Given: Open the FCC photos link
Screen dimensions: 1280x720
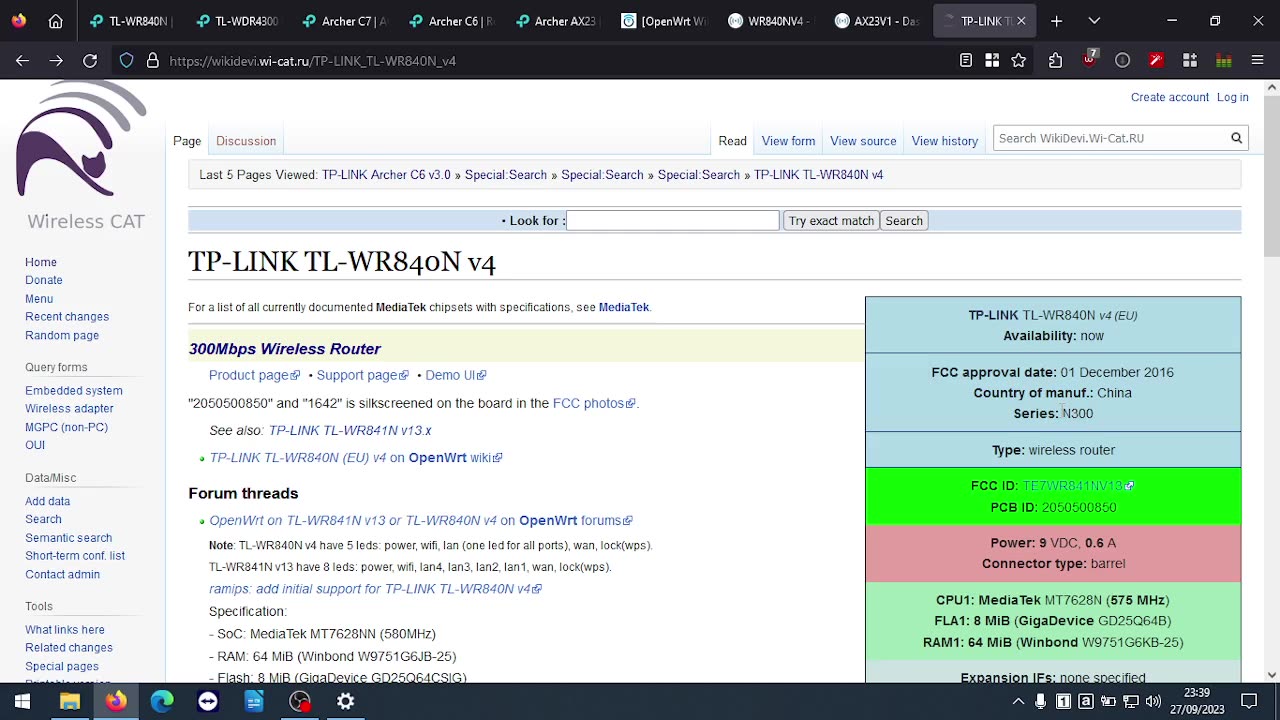Looking at the screenshot, I should tap(594, 403).
